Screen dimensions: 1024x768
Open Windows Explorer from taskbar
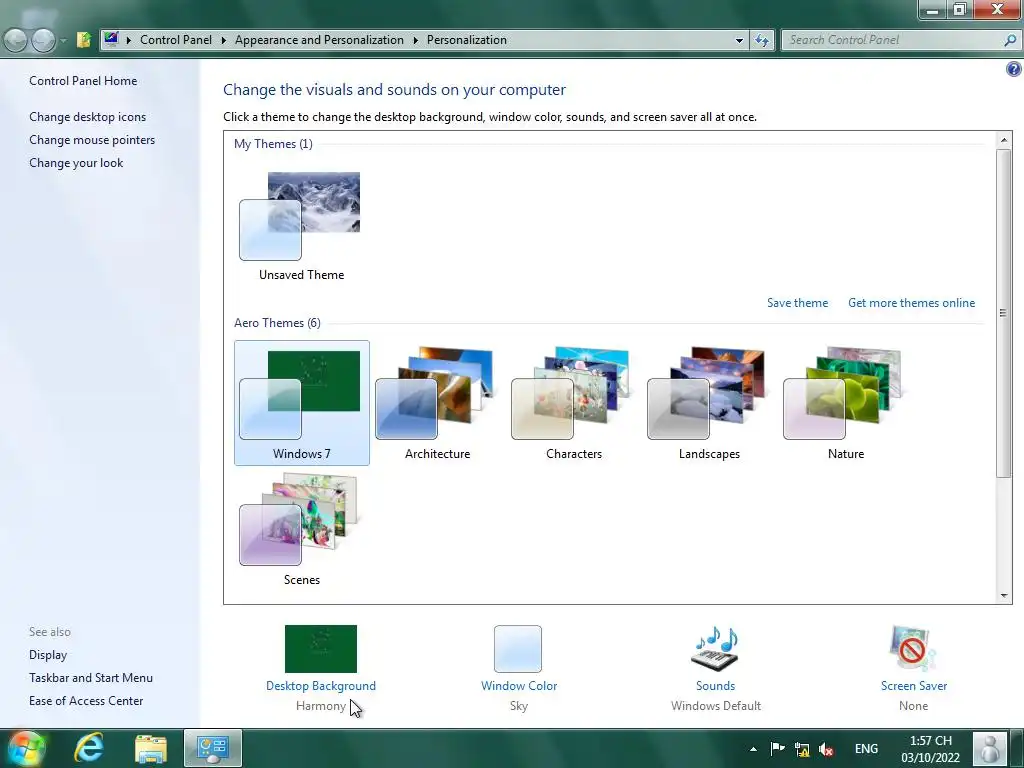151,748
